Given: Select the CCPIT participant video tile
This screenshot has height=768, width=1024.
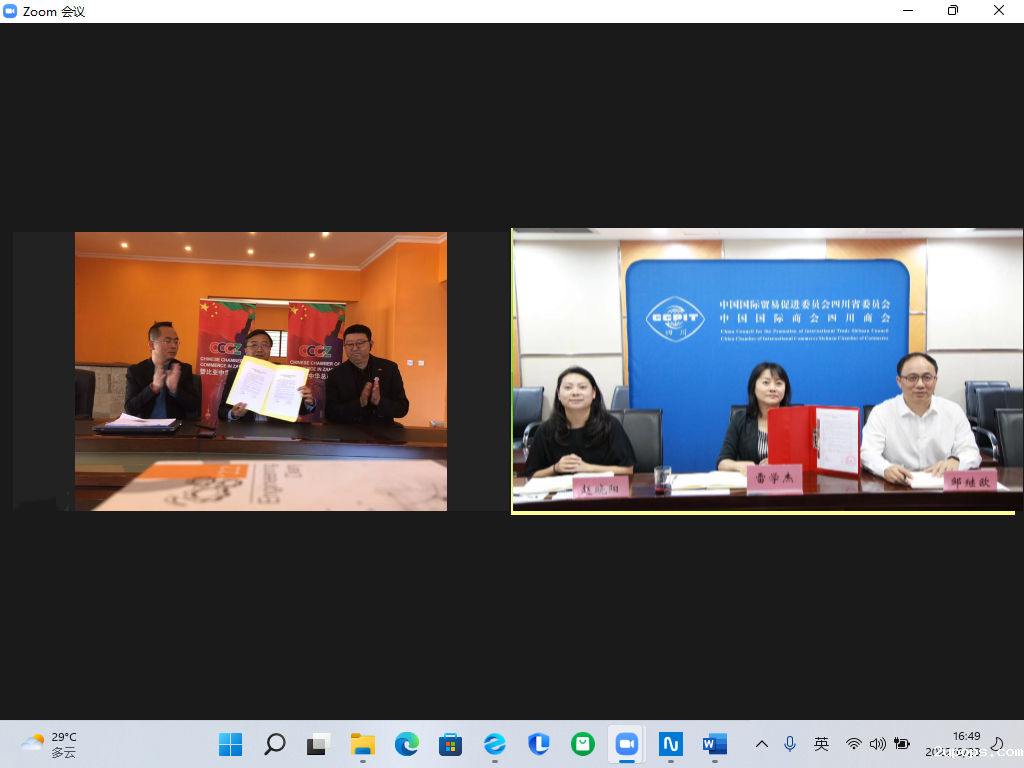Looking at the screenshot, I should pos(767,371).
